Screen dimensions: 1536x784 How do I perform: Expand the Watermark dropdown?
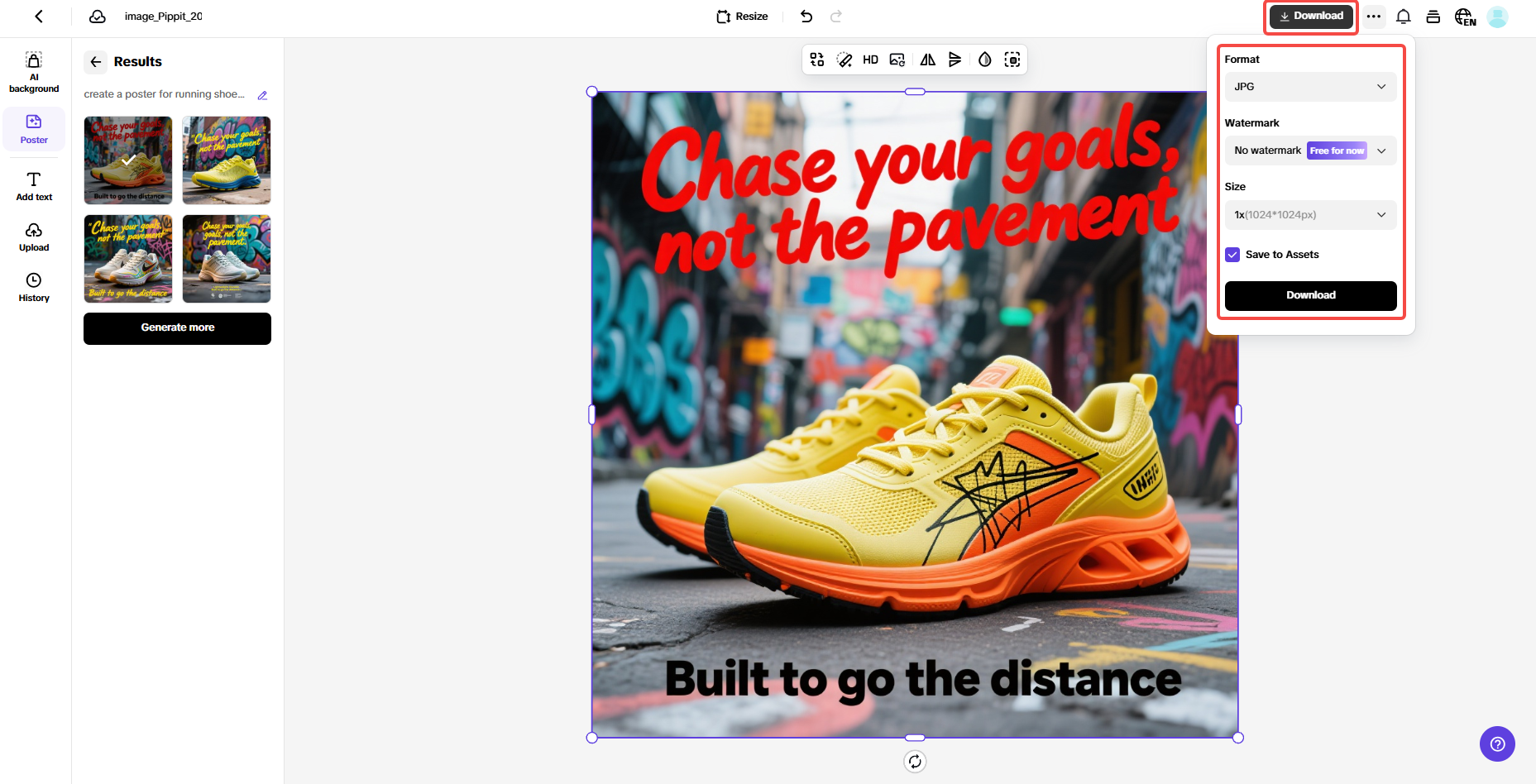1310,151
